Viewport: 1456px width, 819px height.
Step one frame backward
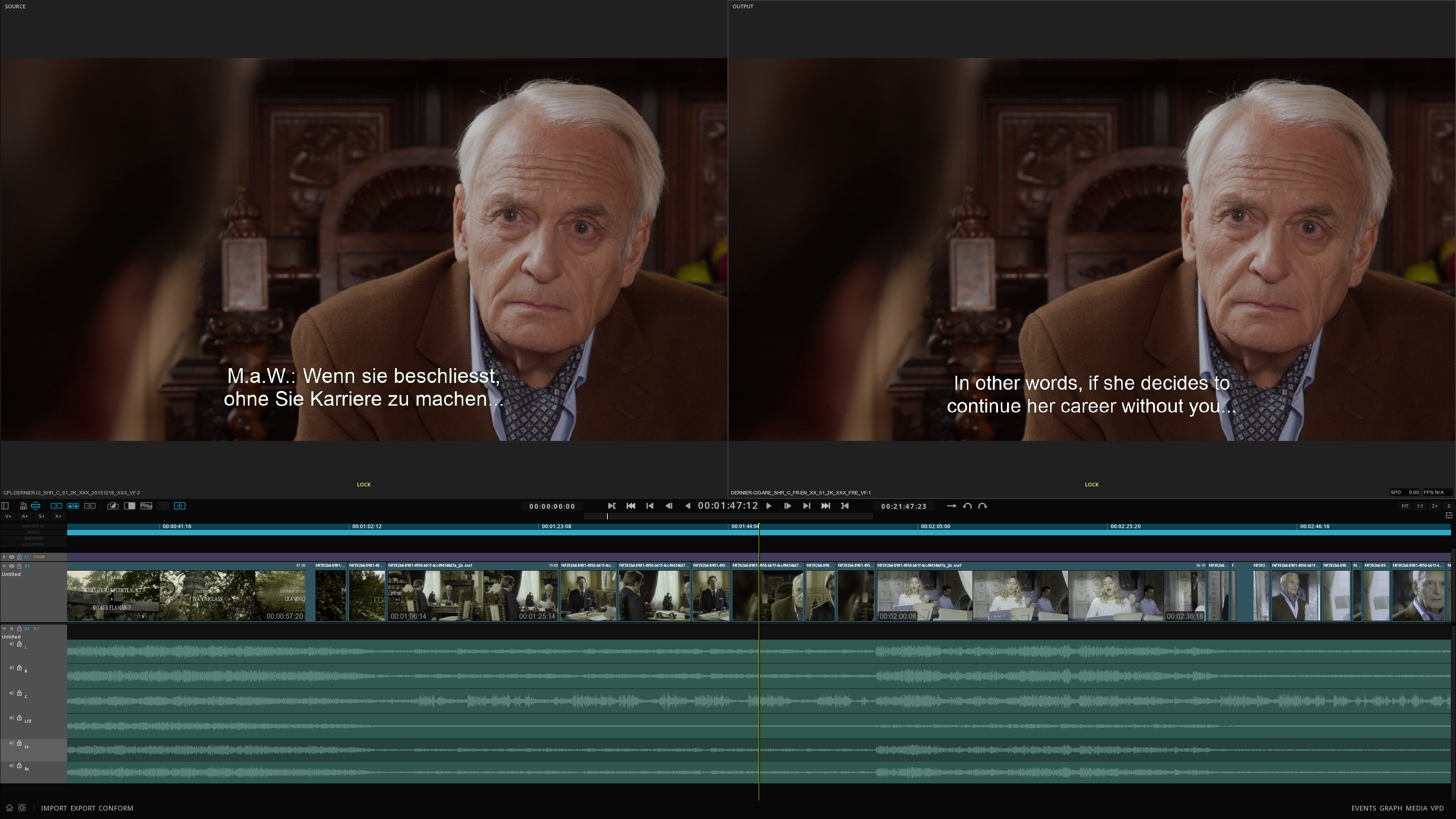[x=669, y=506]
